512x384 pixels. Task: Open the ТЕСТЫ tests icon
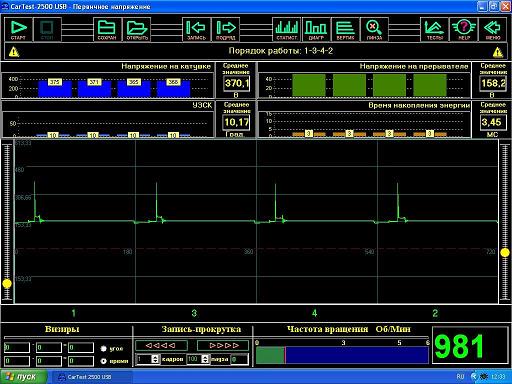(434, 29)
